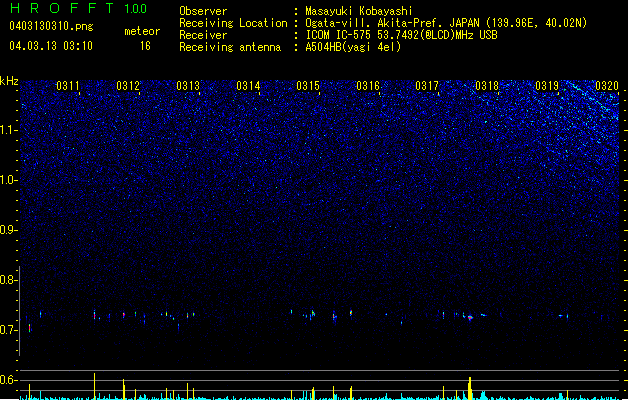Click the 1.0 kHz frequency label
The height and width of the screenshot is (400, 629).
tap(8, 180)
